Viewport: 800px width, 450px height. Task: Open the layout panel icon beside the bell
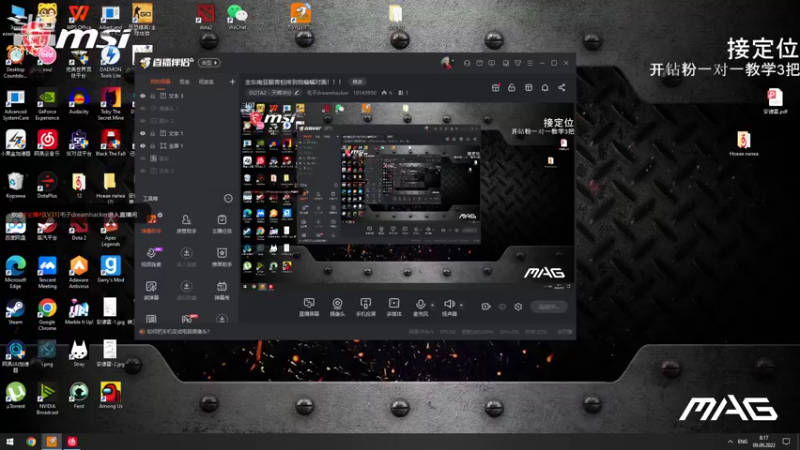point(529,88)
